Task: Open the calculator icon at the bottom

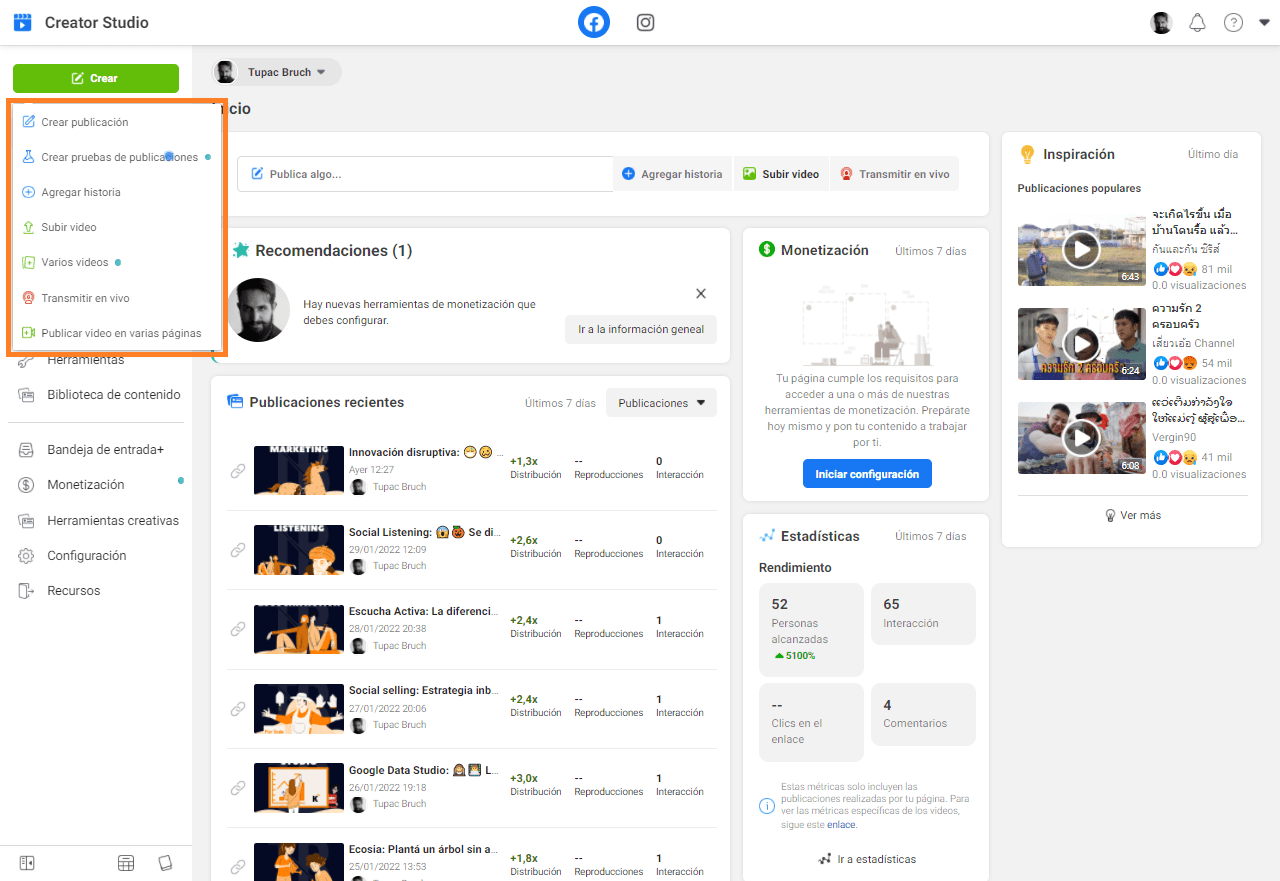Action: 126,862
